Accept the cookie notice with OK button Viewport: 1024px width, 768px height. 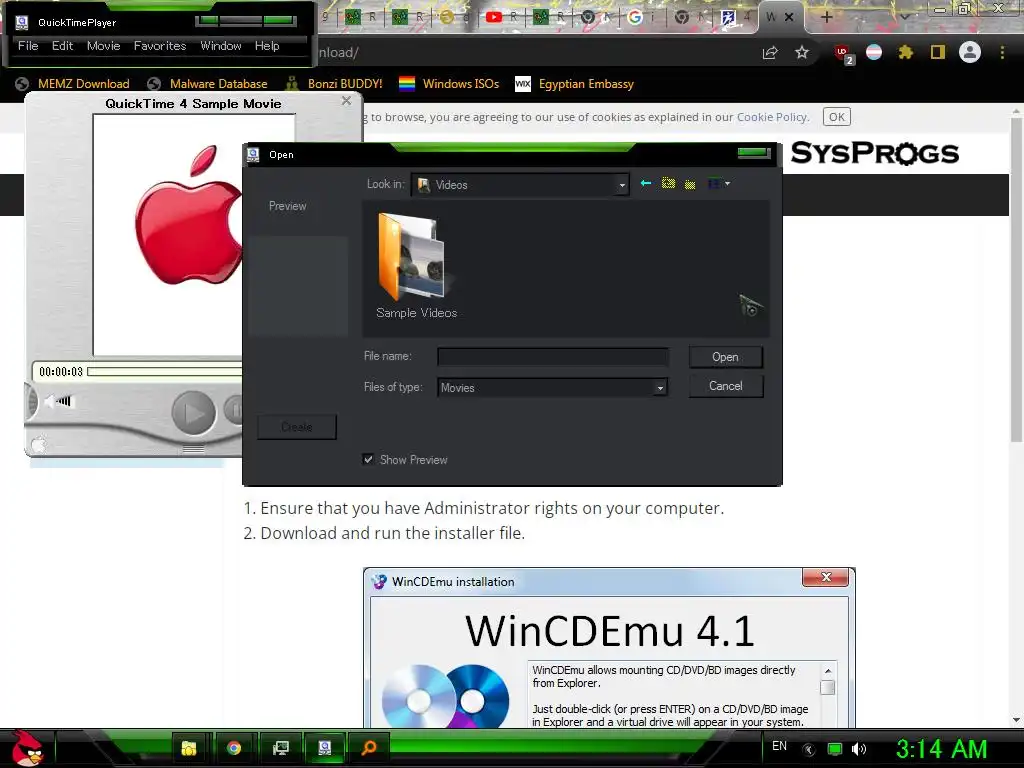pyautogui.click(x=837, y=117)
